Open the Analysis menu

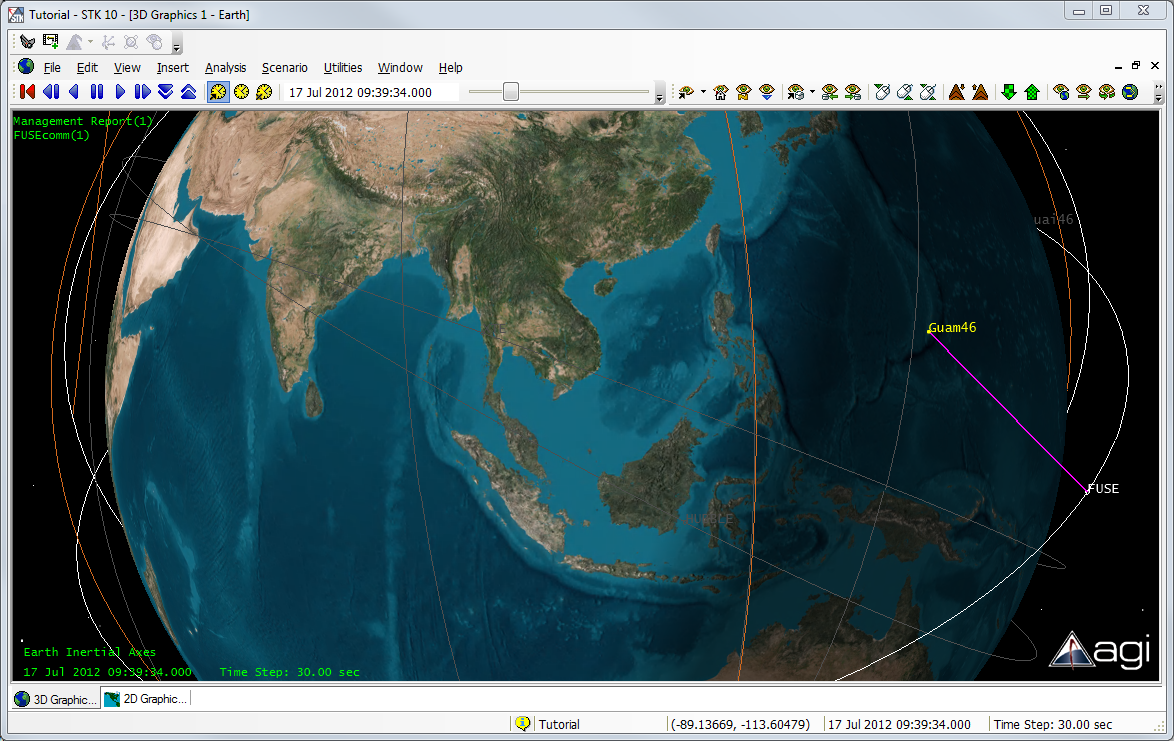[225, 68]
